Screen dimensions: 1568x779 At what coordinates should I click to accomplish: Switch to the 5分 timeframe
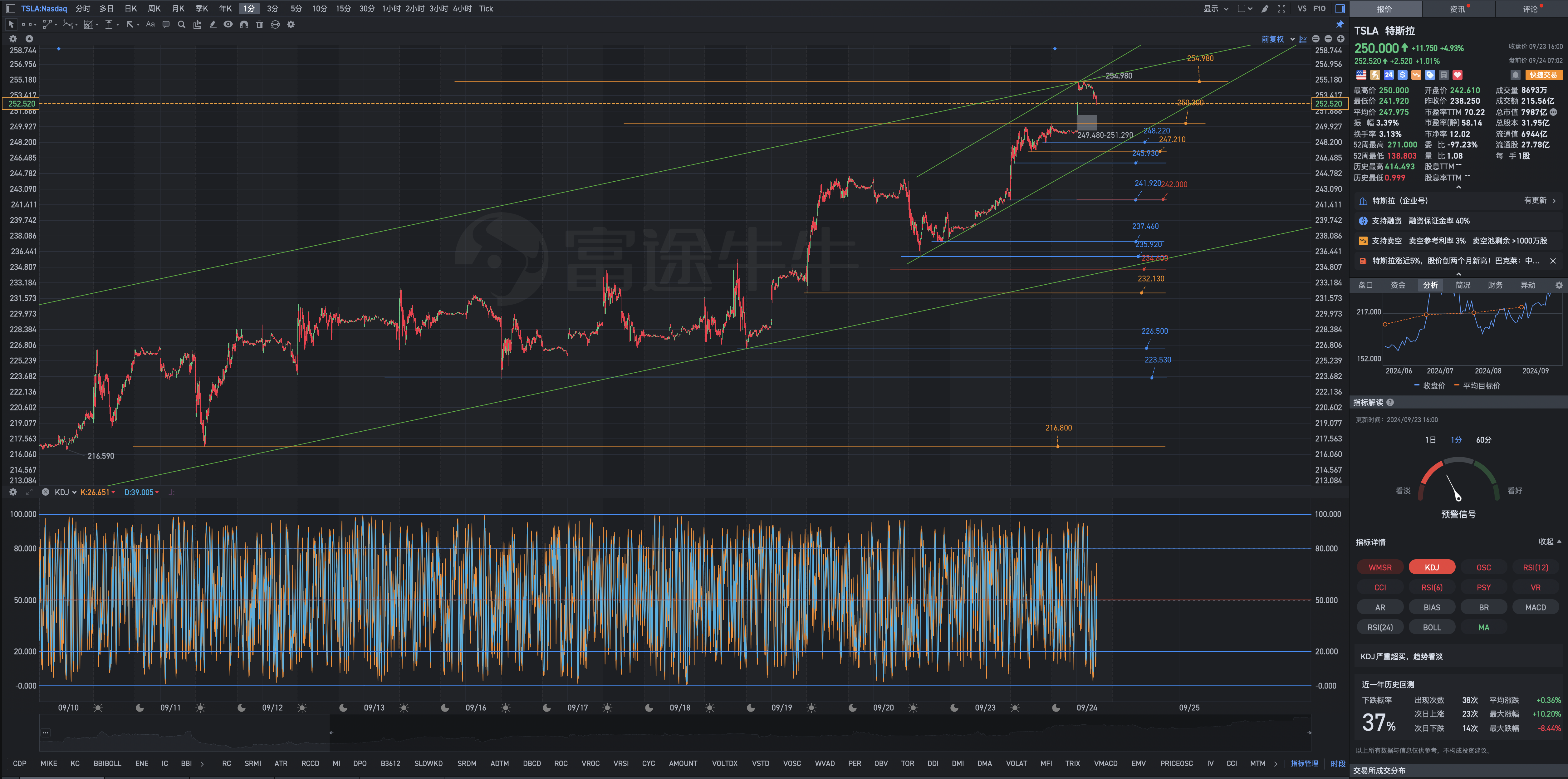pyautogui.click(x=296, y=8)
